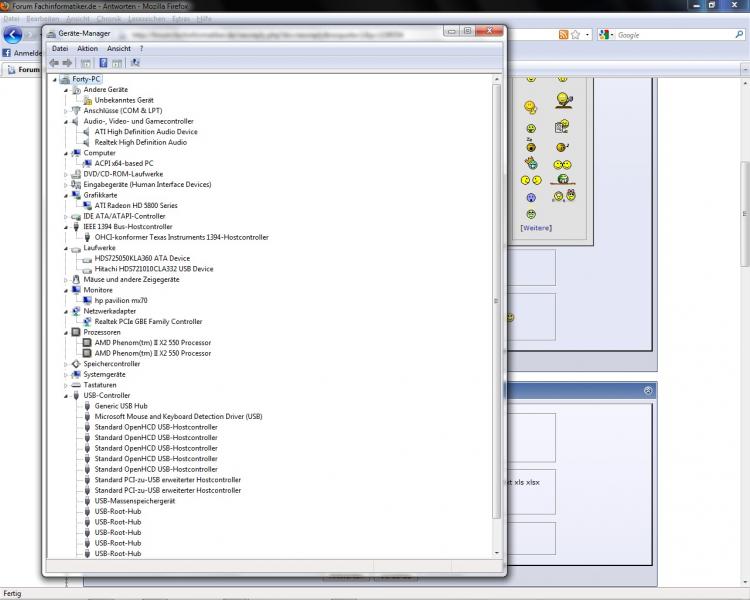Click the Back arrow in Geräte-Manager toolbar
Screen dimensions: 750x600
pyautogui.click(x=54, y=63)
